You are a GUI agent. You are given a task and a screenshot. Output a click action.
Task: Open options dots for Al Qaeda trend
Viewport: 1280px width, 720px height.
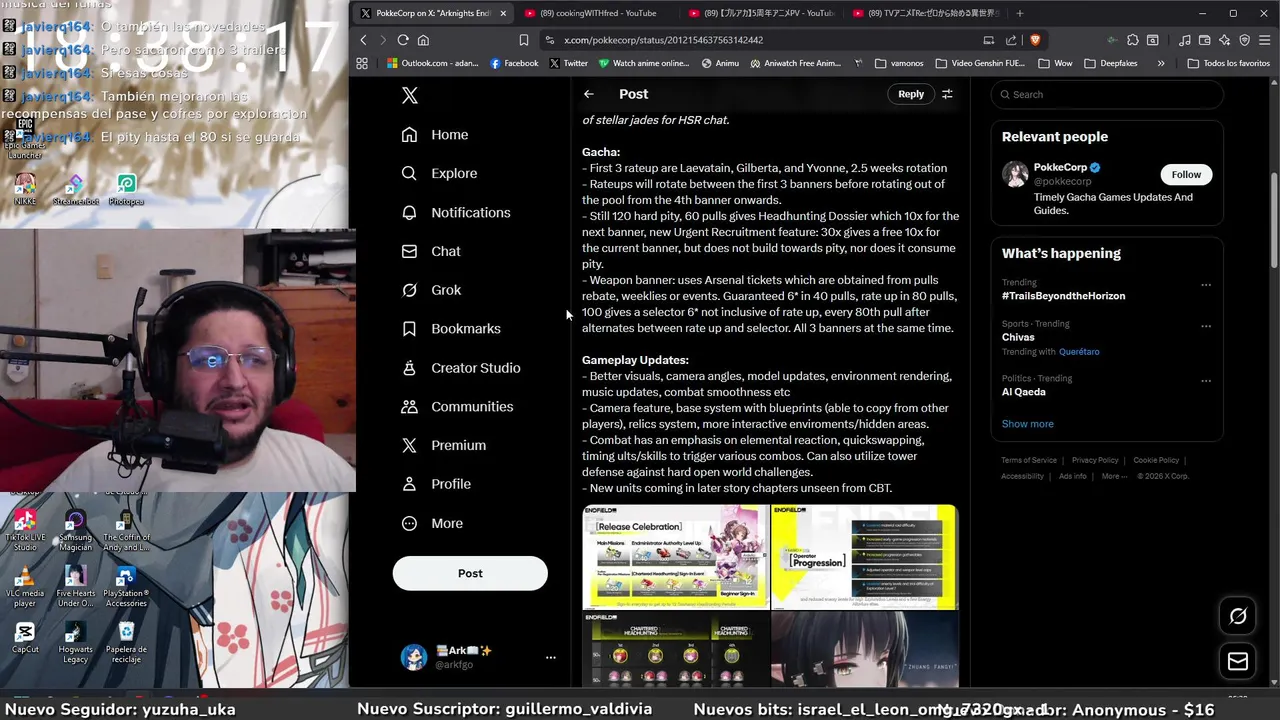[x=1206, y=381]
